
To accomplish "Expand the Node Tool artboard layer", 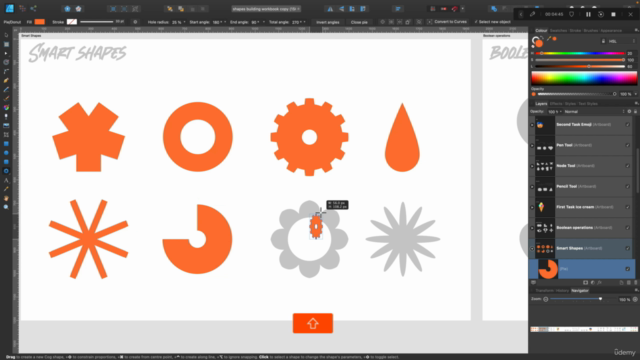I will point(532,166).
